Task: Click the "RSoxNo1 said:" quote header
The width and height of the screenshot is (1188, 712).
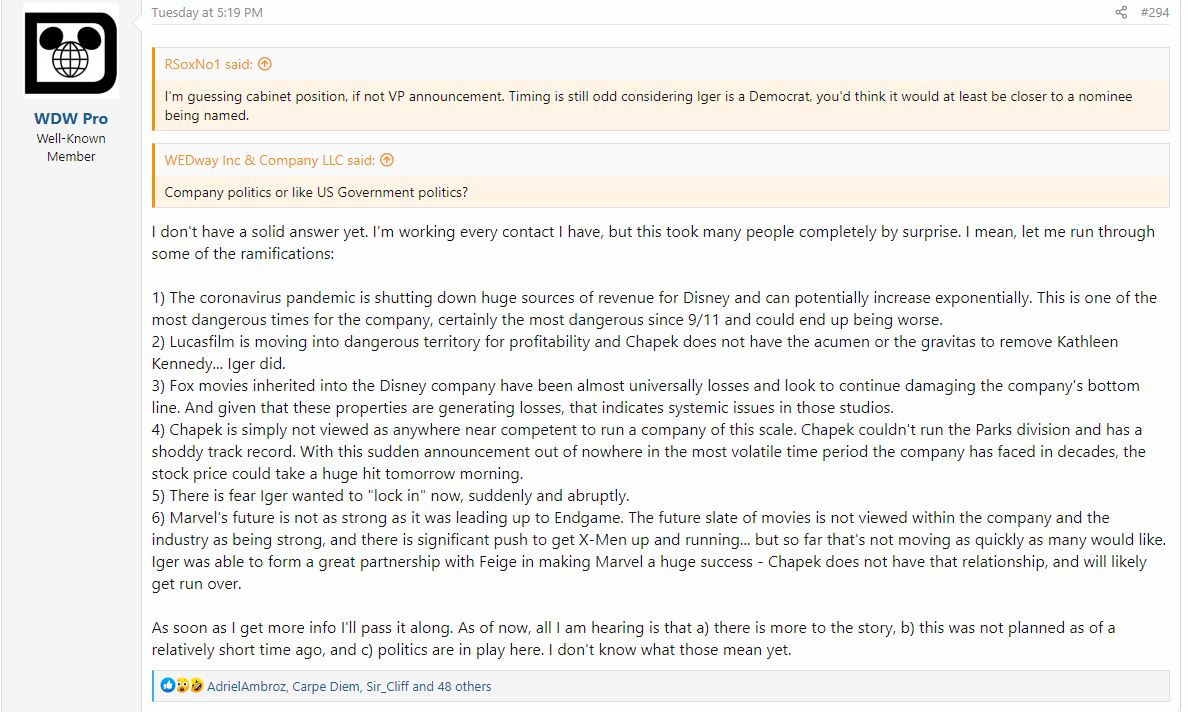Action: [x=208, y=64]
